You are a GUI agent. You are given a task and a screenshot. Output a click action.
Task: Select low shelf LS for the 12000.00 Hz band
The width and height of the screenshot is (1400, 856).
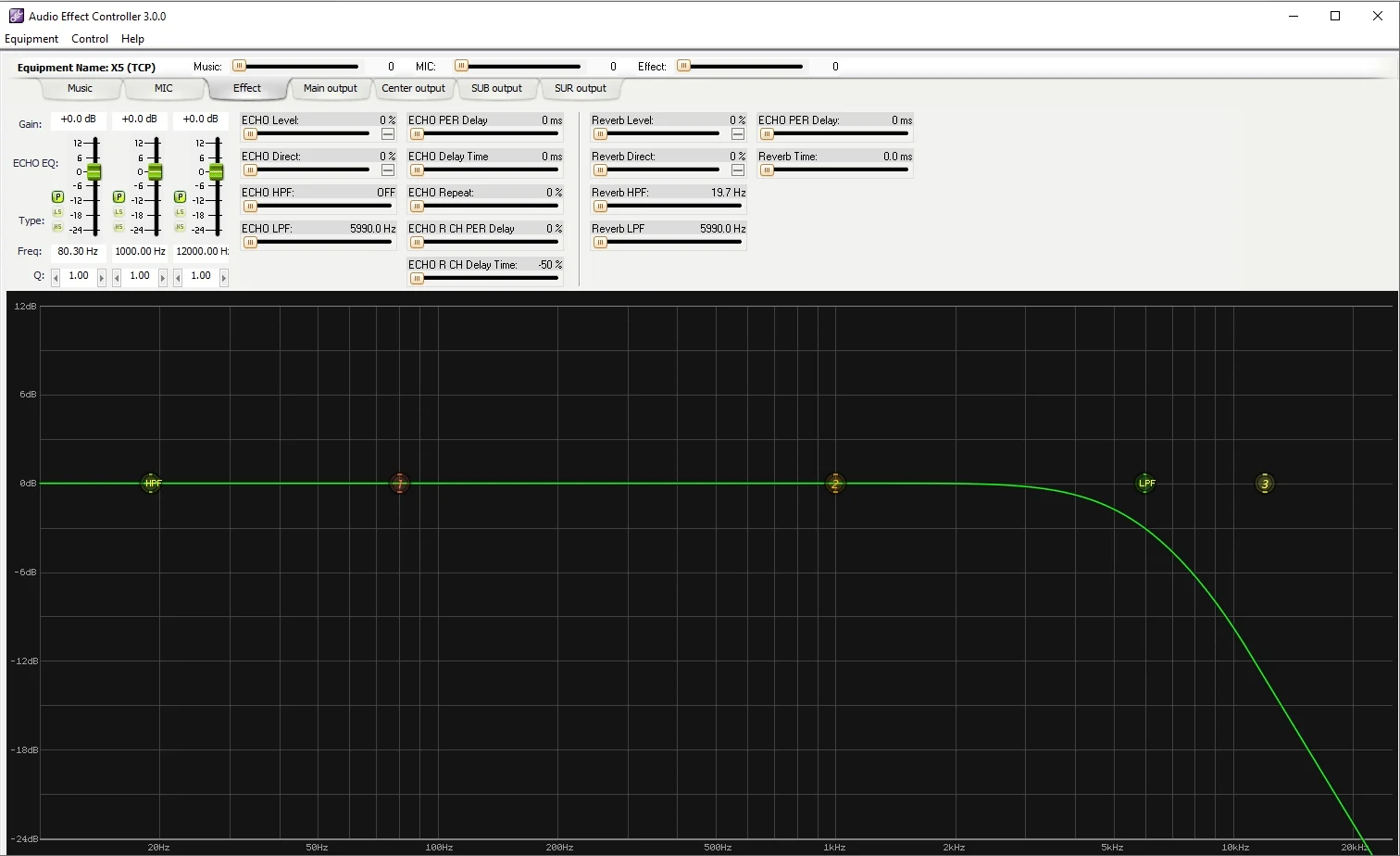coord(180,213)
